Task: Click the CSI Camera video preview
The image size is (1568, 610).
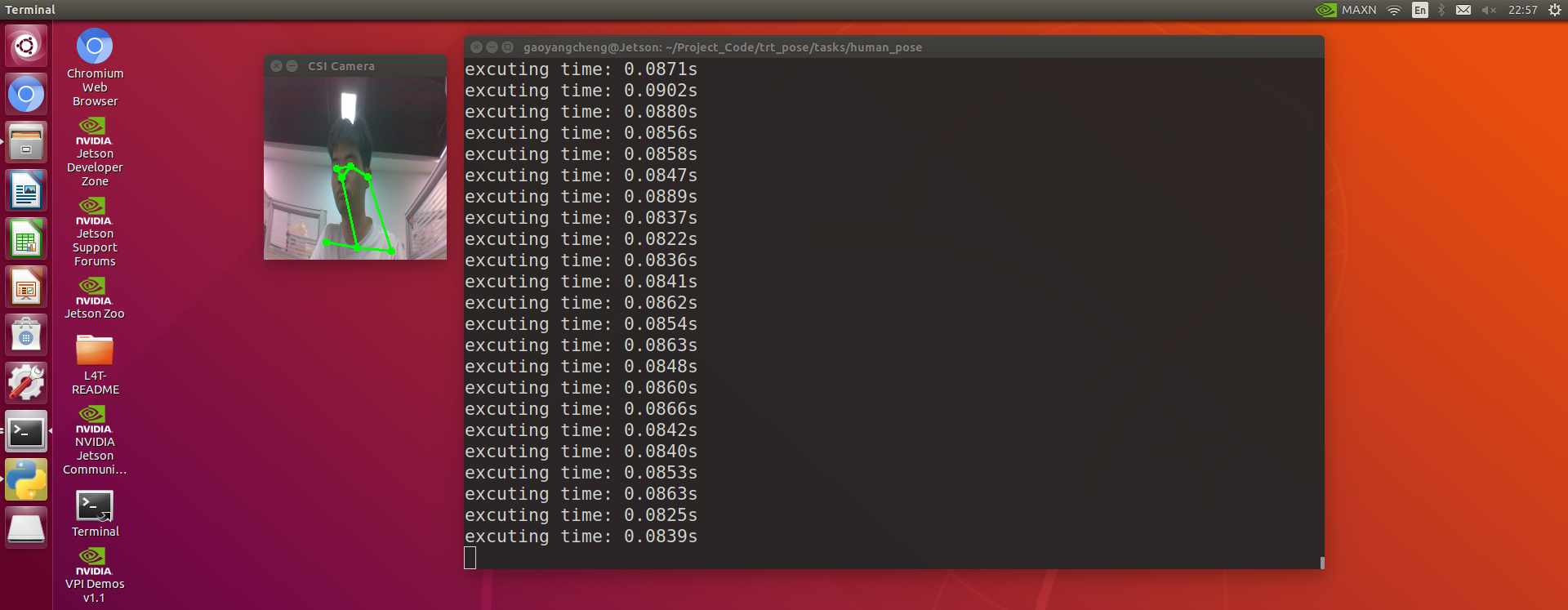Action: 355,168
